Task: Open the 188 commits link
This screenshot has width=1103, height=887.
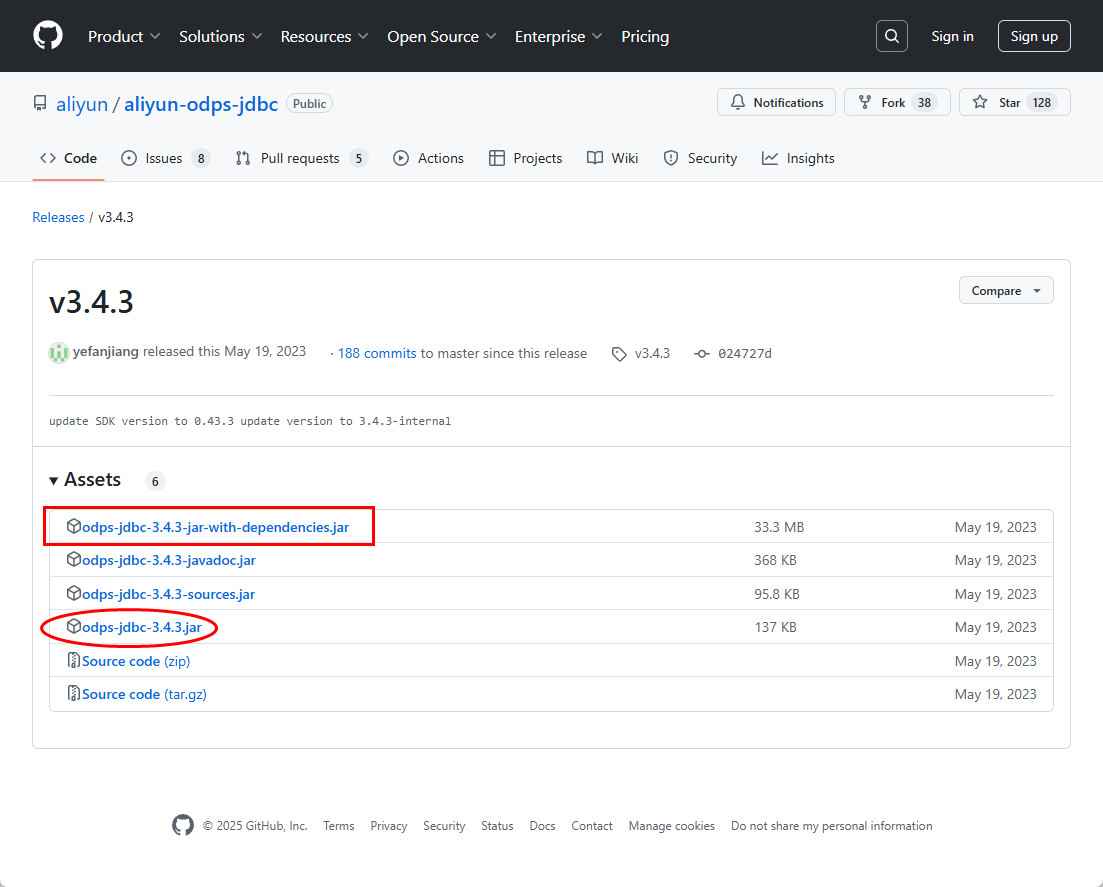Action: coord(377,353)
